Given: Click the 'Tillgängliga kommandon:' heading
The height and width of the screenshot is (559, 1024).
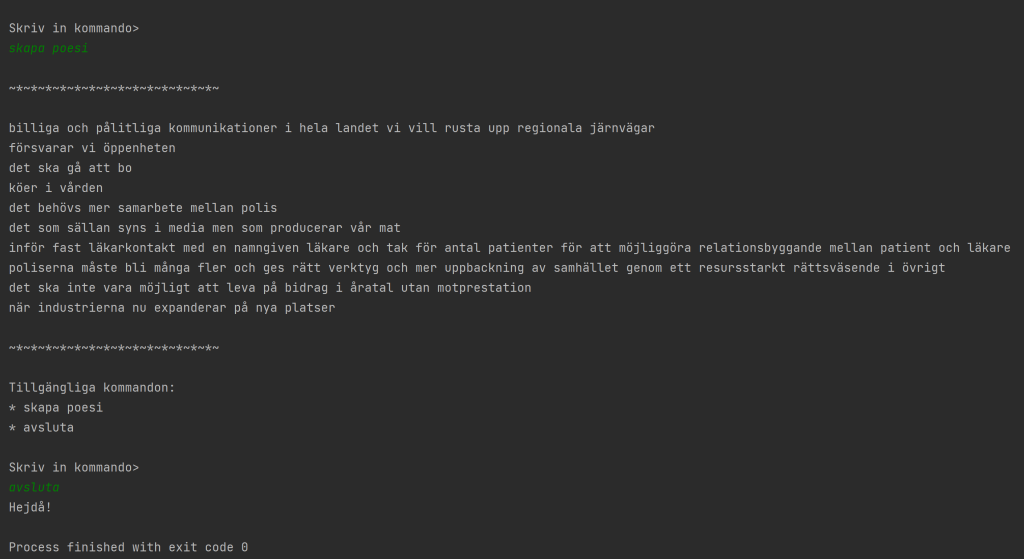Looking at the screenshot, I should coord(92,387).
